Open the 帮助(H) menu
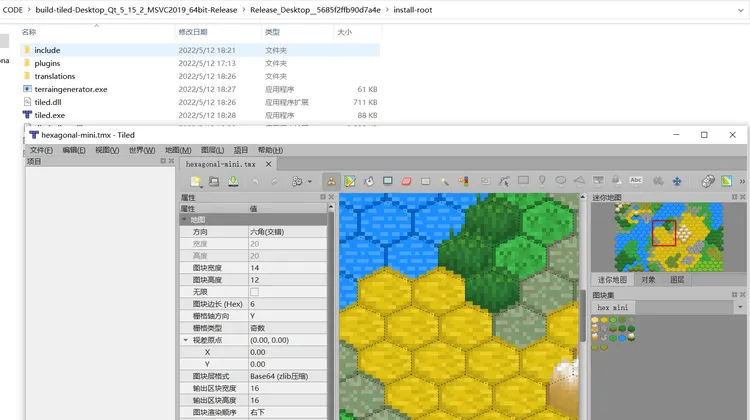 pyautogui.click(x=270, y=150)
